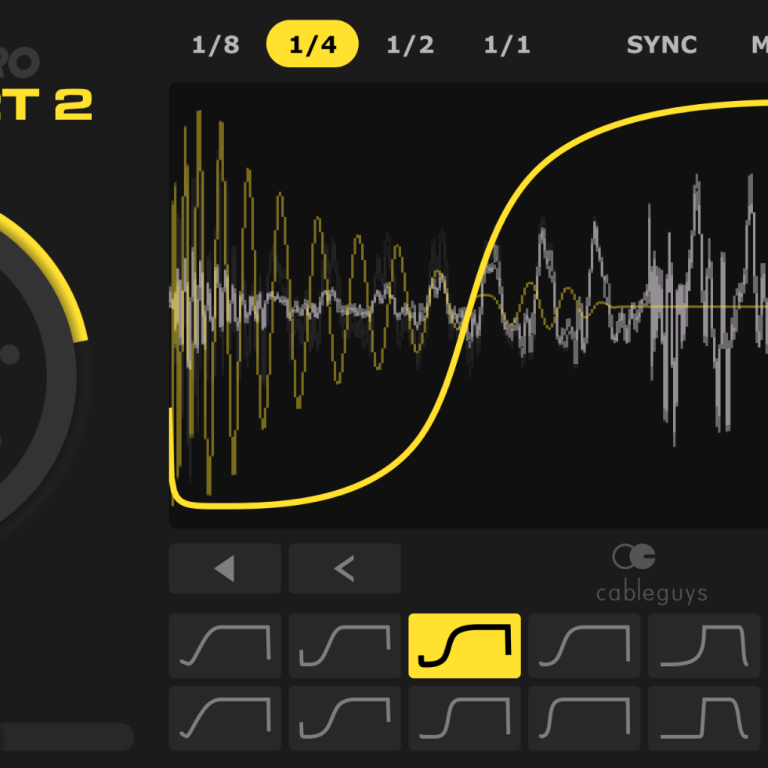This screenshot has height=768, width=768.
Task: Enable SYNC mode
Action: click(x=661, y=45)
